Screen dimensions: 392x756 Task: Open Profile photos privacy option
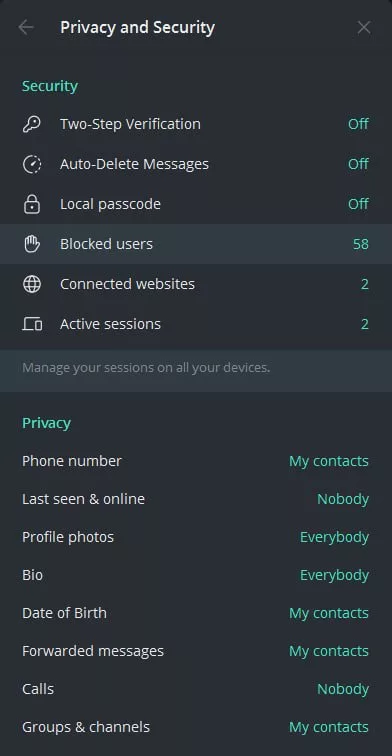click(196, 537)
